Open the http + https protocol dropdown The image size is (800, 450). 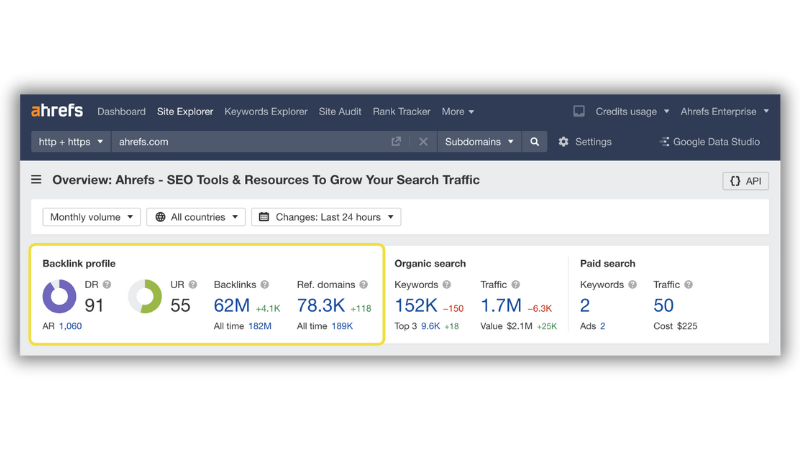click(70, 142)
